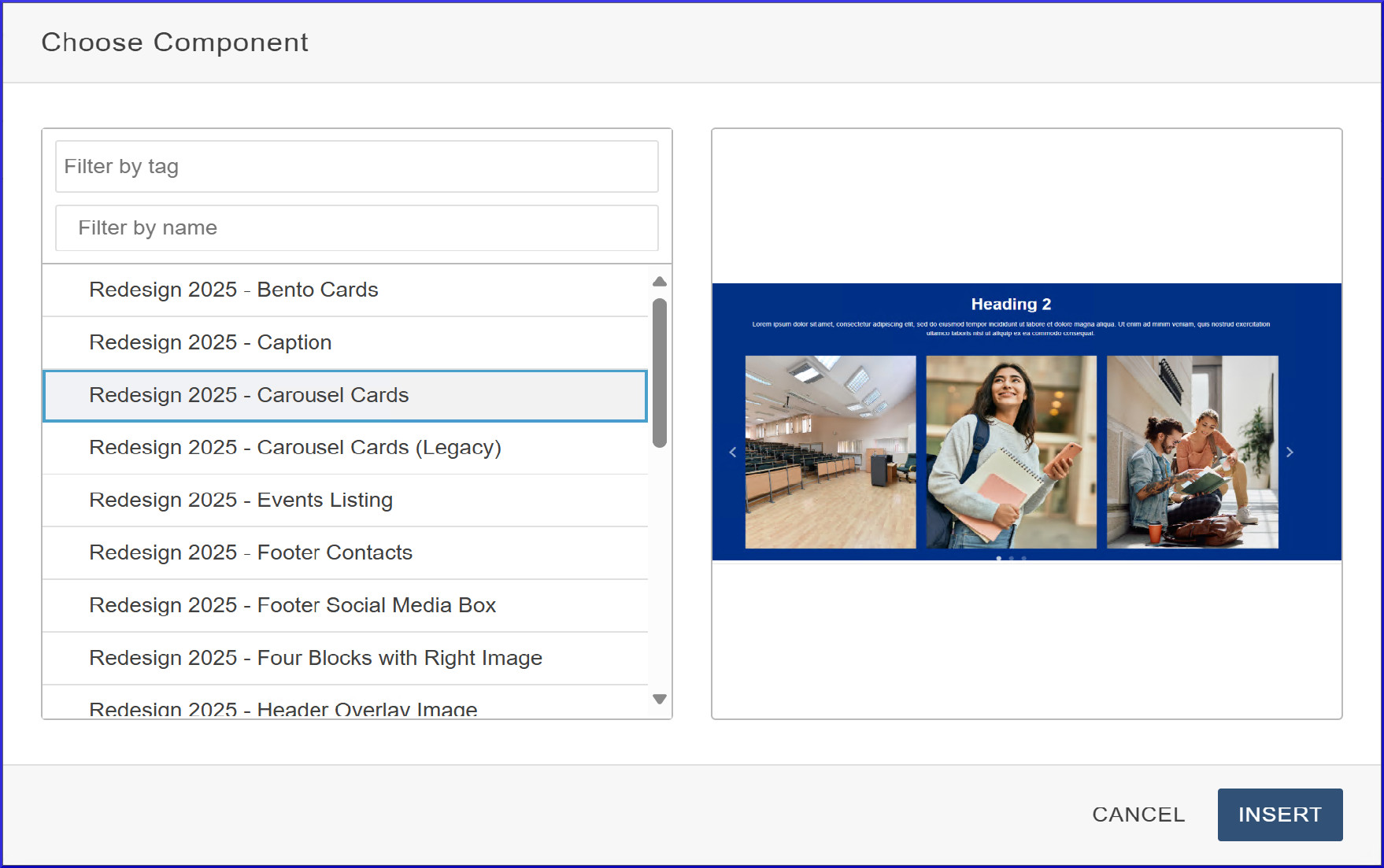Focus the Filter by name field

point(357,228)
